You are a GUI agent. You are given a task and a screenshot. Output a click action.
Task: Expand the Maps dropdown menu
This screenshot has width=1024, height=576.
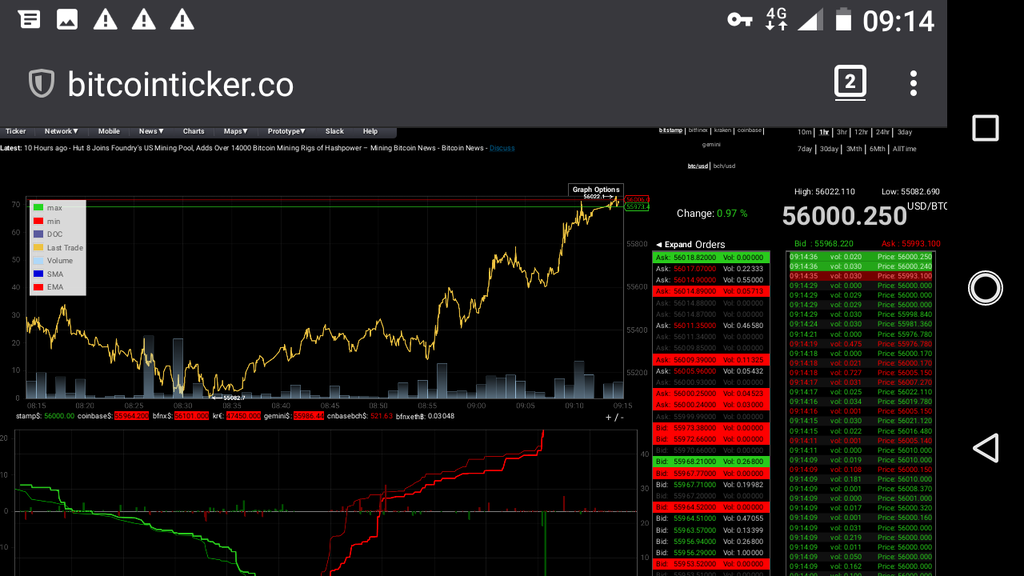[x=236, y=131]
